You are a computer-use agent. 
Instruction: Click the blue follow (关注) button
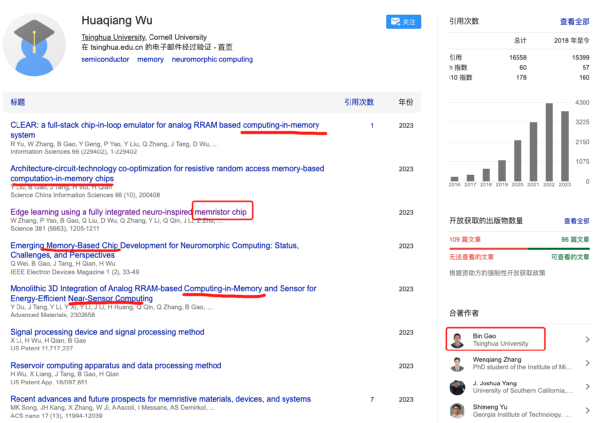(403, 22)
